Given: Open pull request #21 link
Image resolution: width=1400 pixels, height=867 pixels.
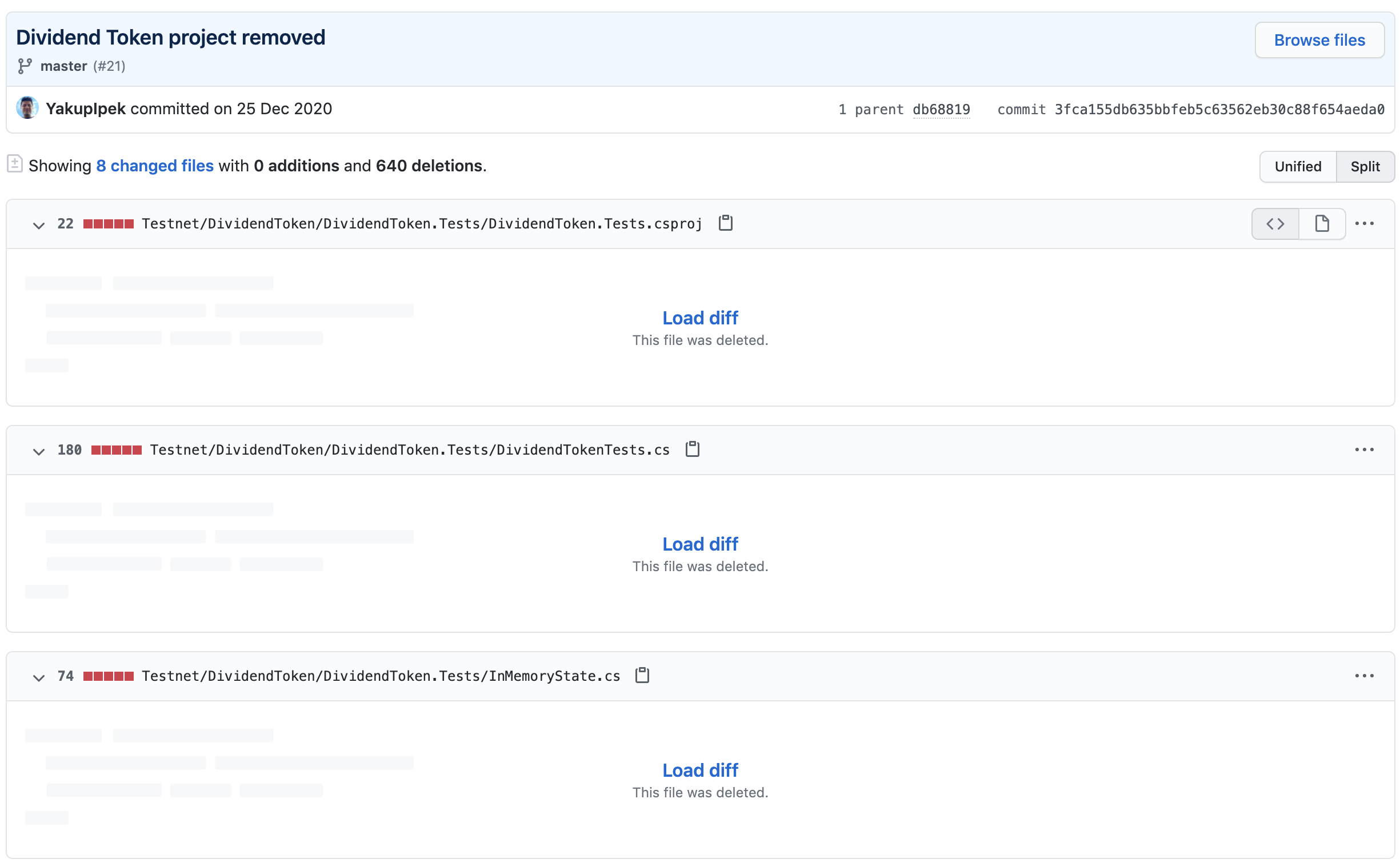Looking at the screenshot, I should point(109,66).
